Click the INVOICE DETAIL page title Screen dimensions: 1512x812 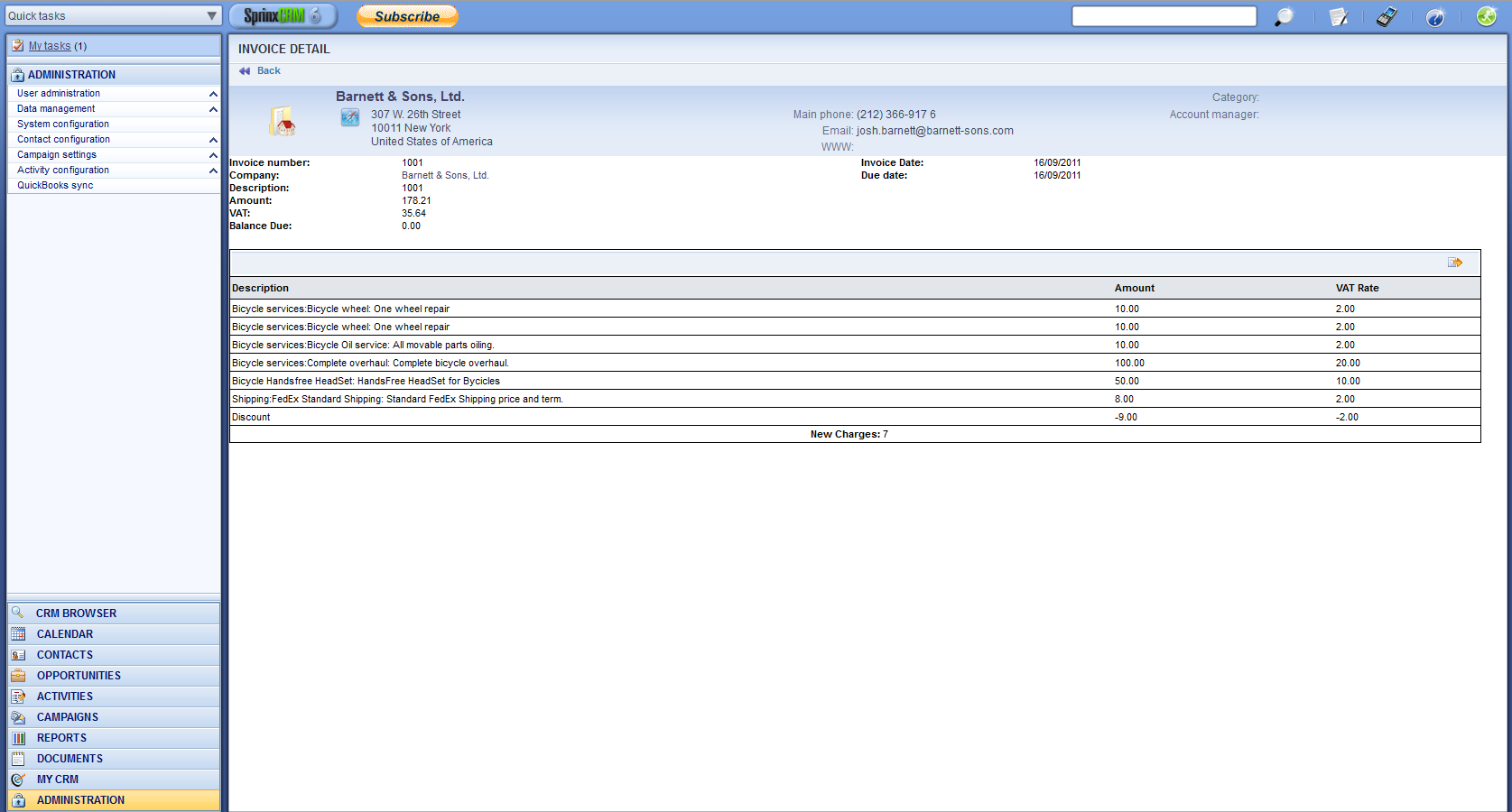pos(284,50)
